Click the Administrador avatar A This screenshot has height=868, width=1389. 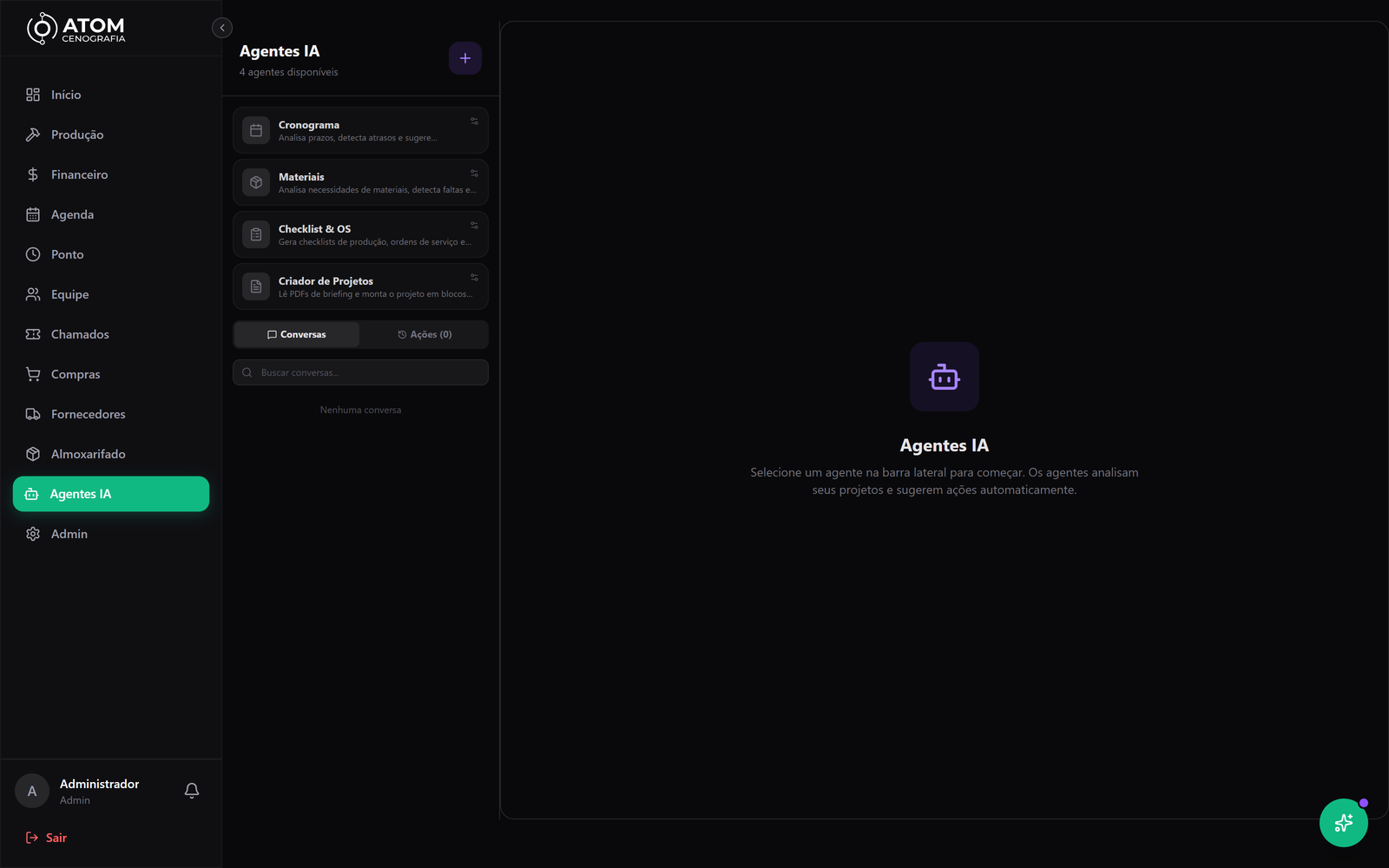[x=32, y=791]
